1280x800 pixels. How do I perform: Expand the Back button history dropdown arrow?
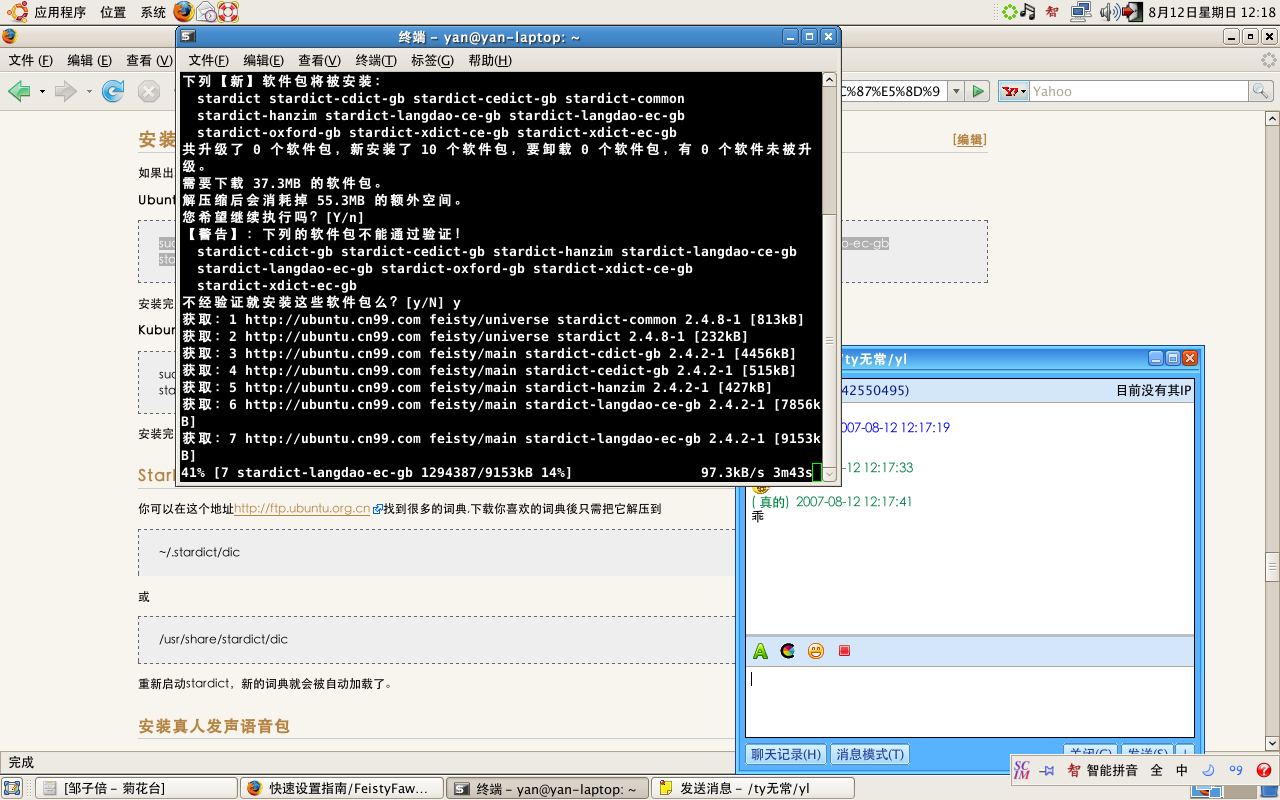41,91
